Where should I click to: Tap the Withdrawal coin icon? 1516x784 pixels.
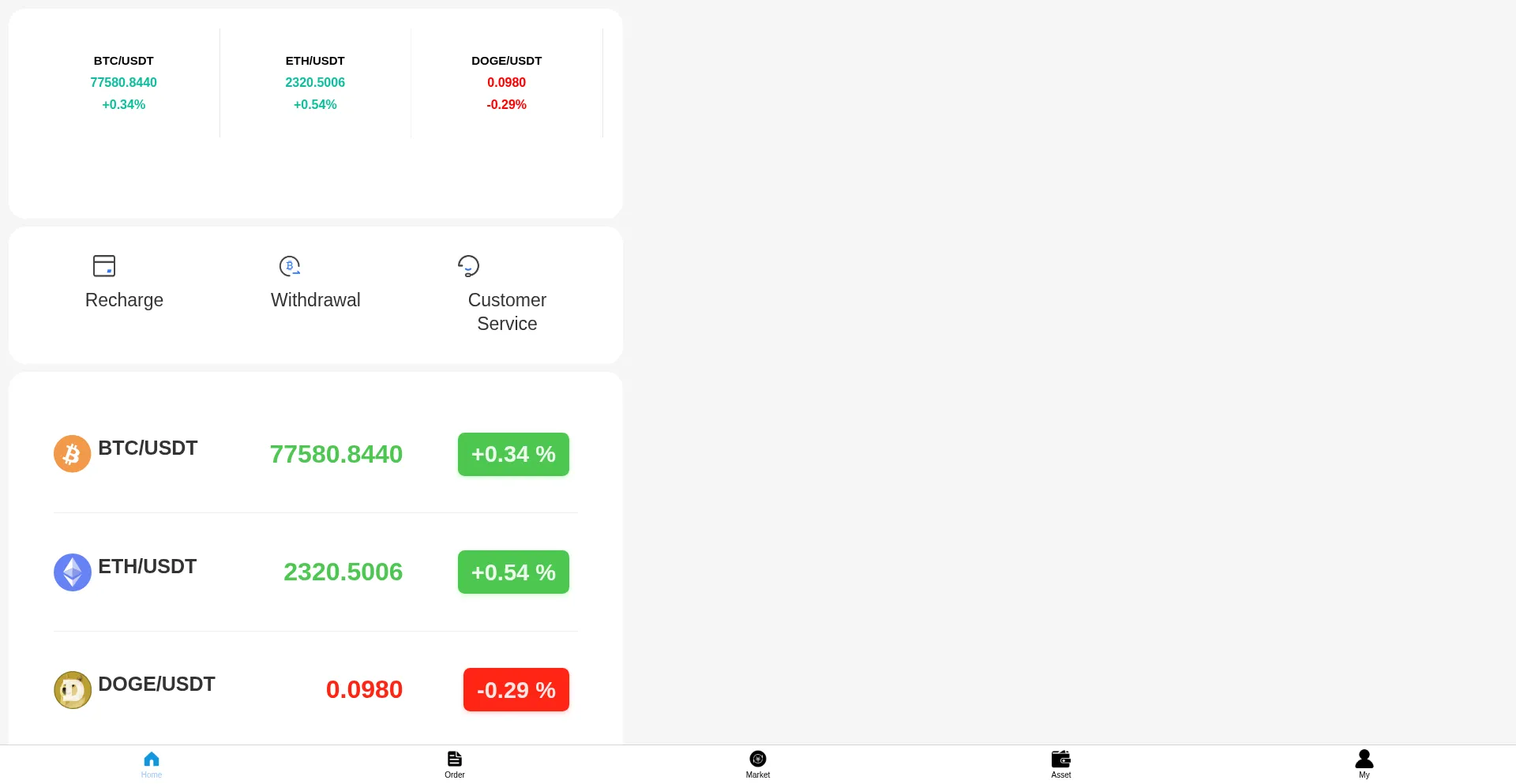290,266
